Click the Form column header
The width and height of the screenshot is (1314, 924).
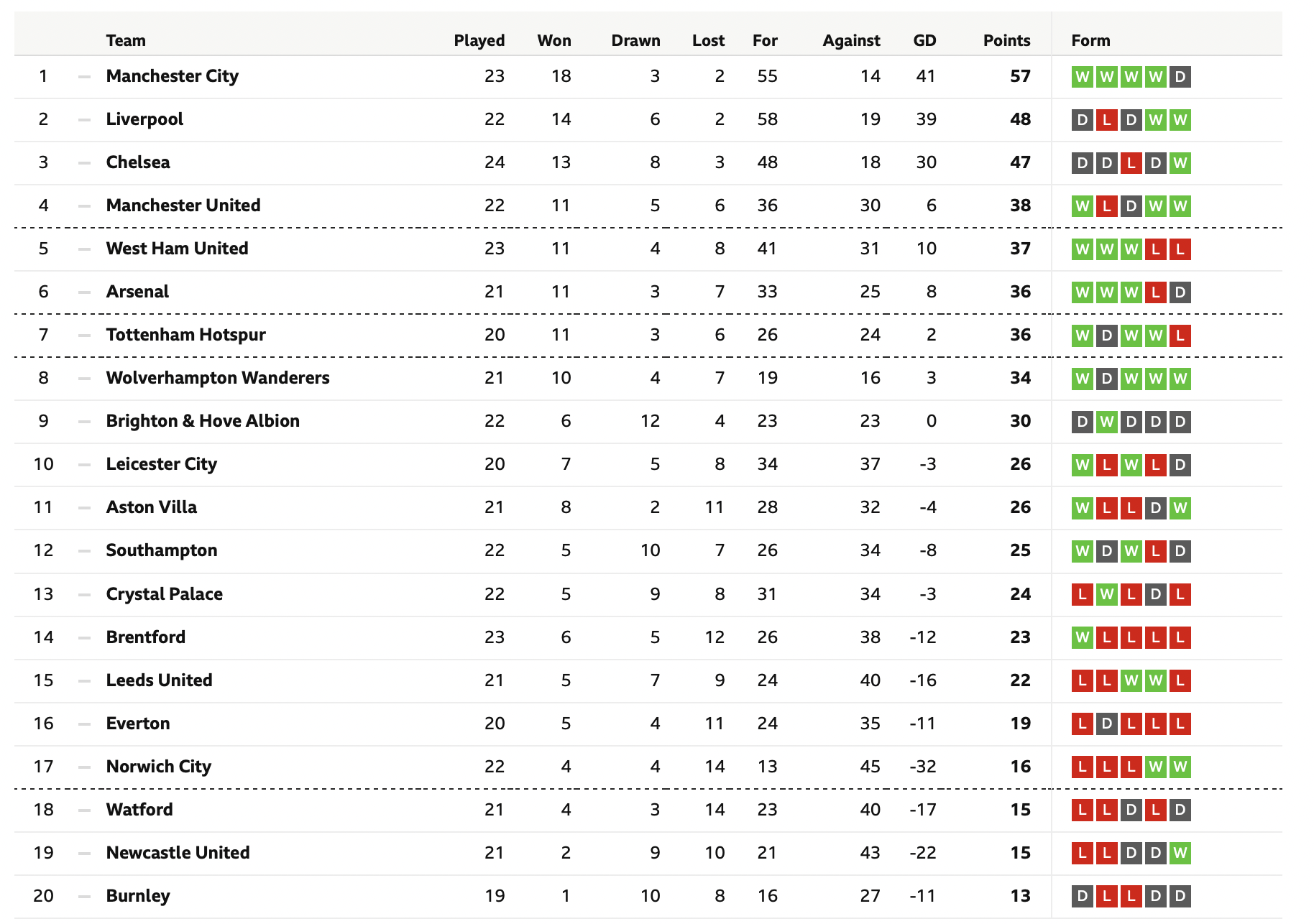1090,40
